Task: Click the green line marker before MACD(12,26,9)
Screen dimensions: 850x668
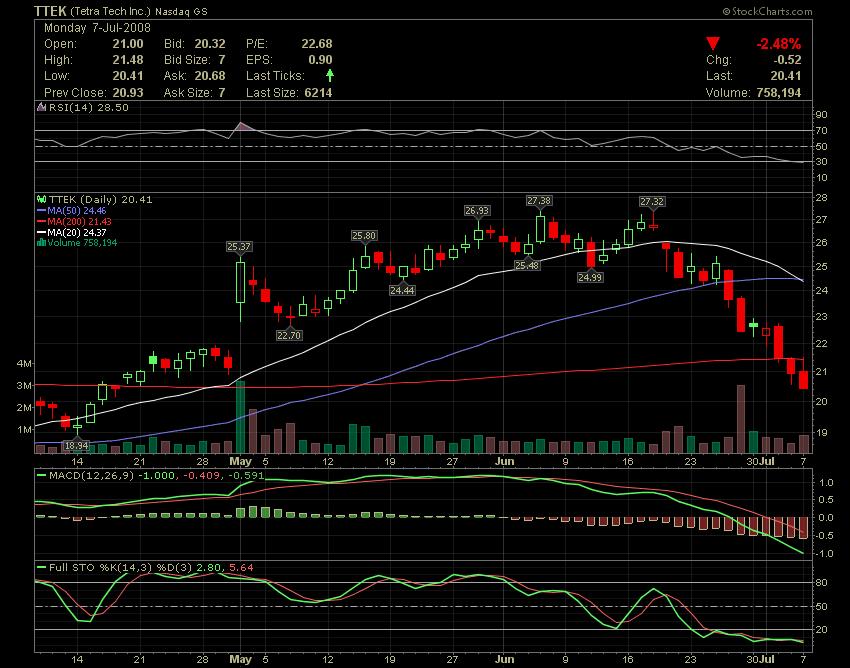Action: [41, 476]
